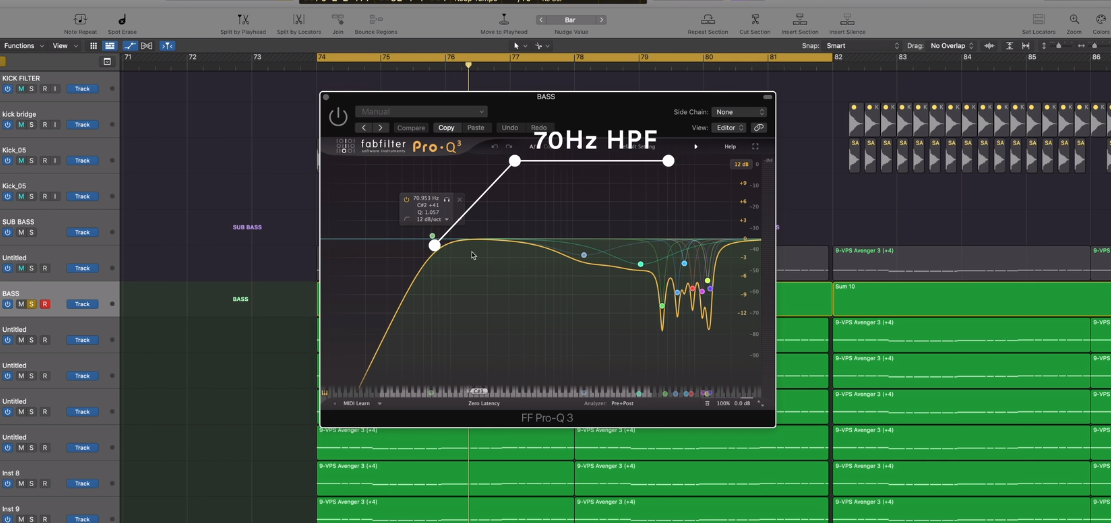Disable record on the BASS track
Screen dimensions: 1111x523
coord(45,304)
